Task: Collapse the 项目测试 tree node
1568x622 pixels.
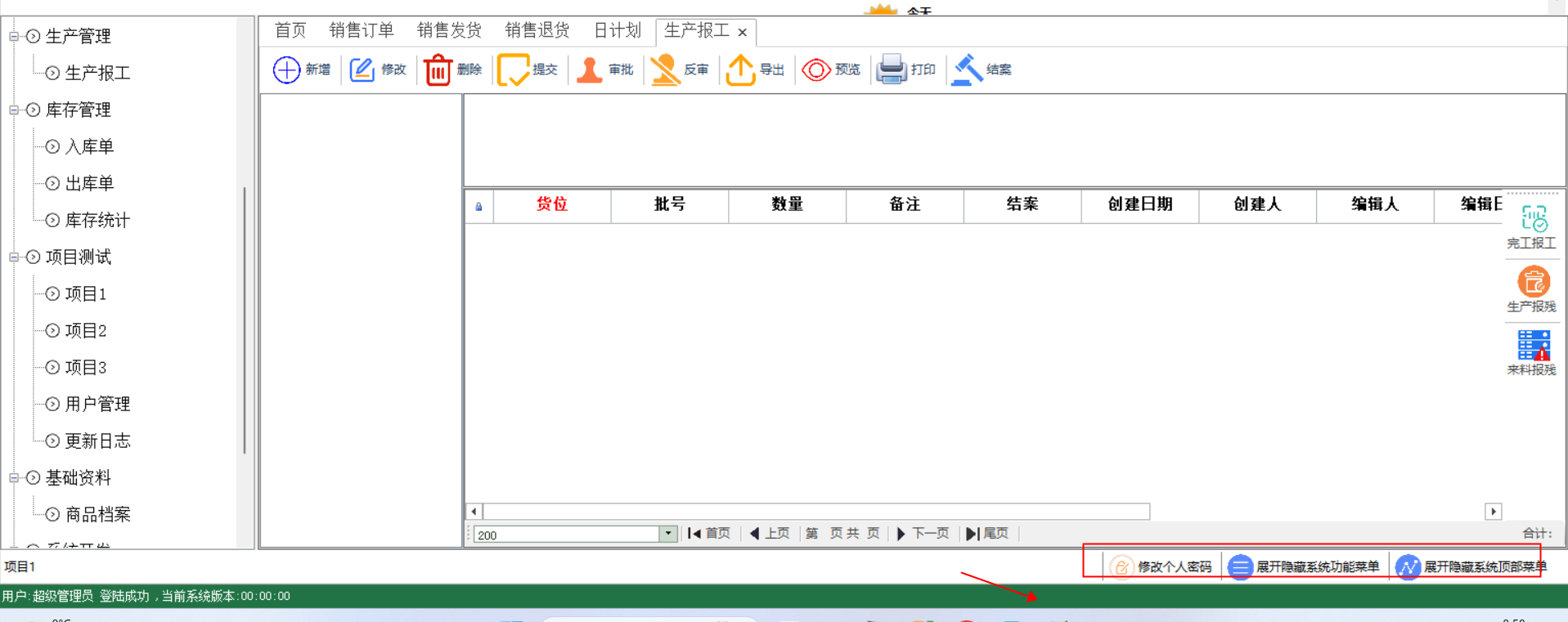Action: click(14, 257)
